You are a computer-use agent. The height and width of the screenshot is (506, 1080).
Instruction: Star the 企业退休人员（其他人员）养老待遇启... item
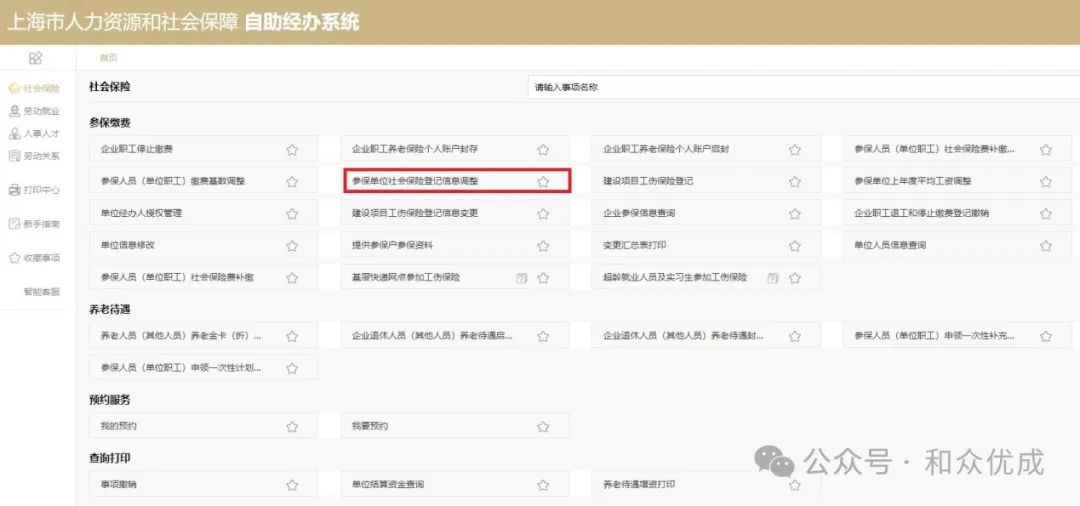click(543, 337)
